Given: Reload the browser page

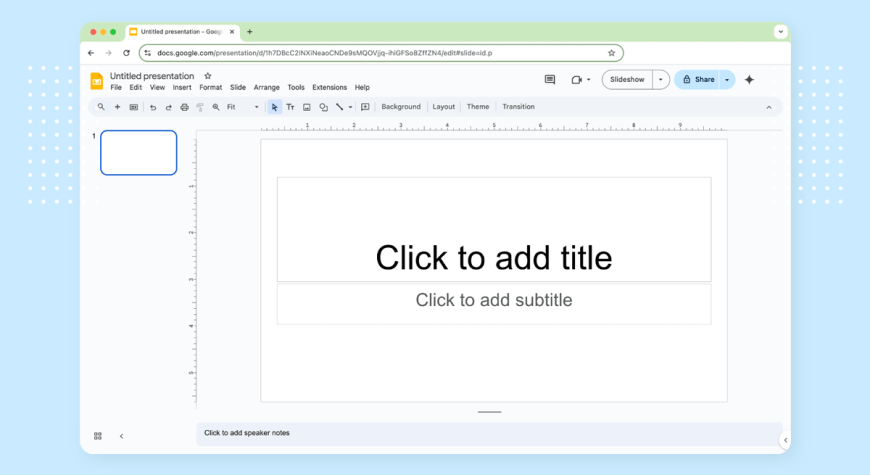Looking at the screenshot, I should (x=127, y=53).
